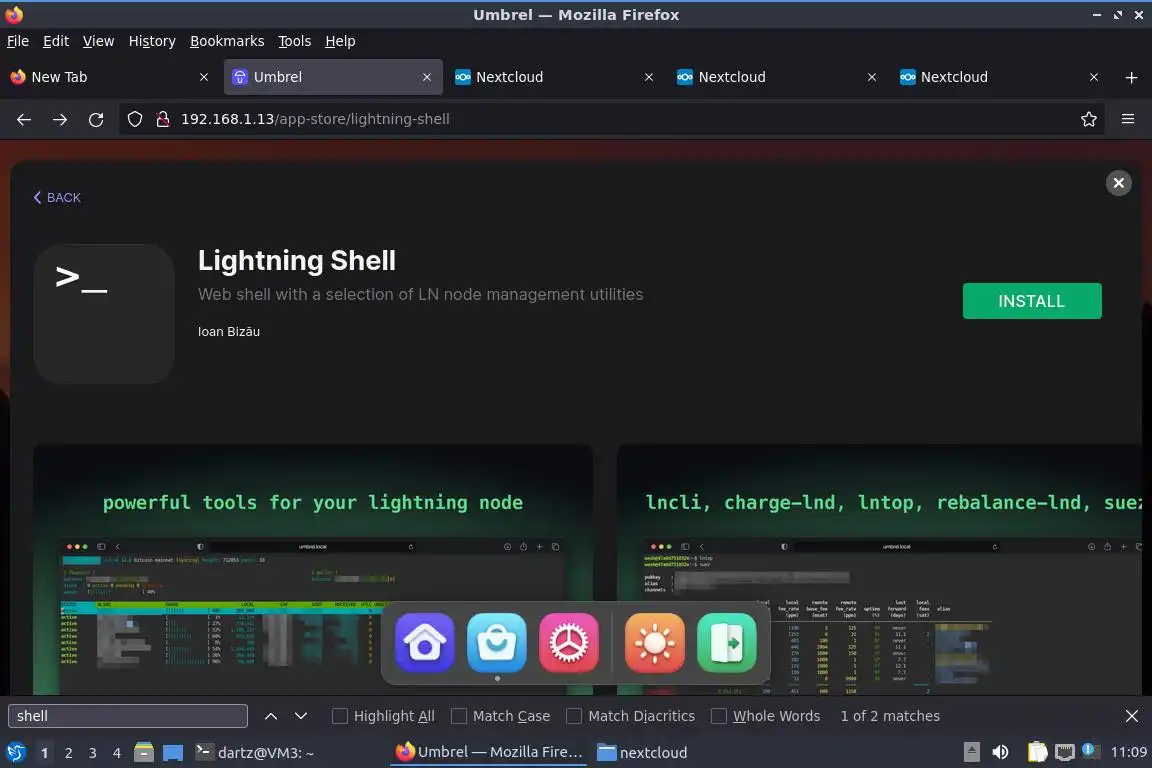
Task: Click the orange sun dock icon
Action: (655, 642)
